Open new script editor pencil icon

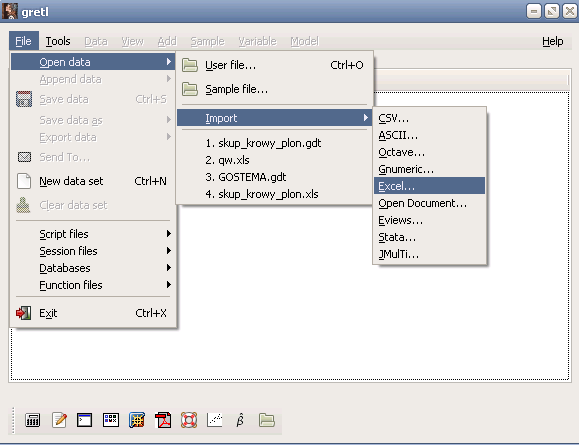[59, 420]
